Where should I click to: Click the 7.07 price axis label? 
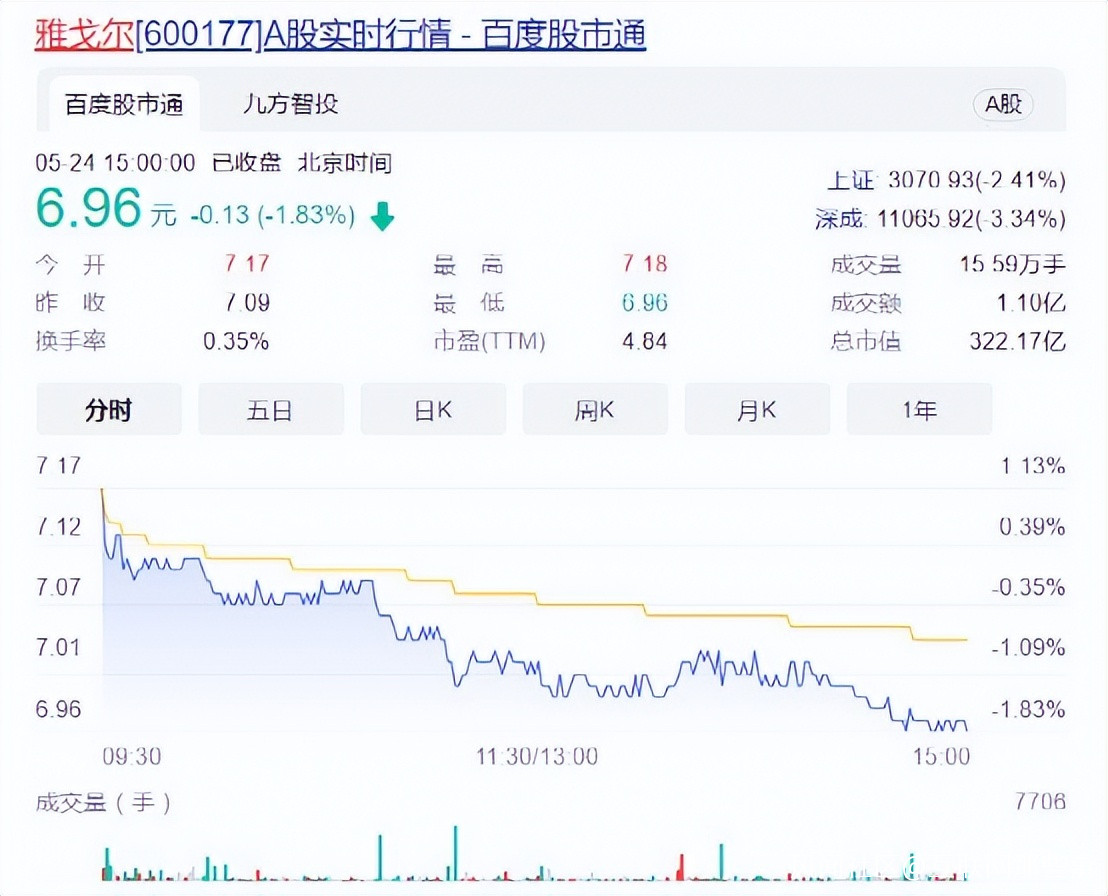click(x=59, y=586)
